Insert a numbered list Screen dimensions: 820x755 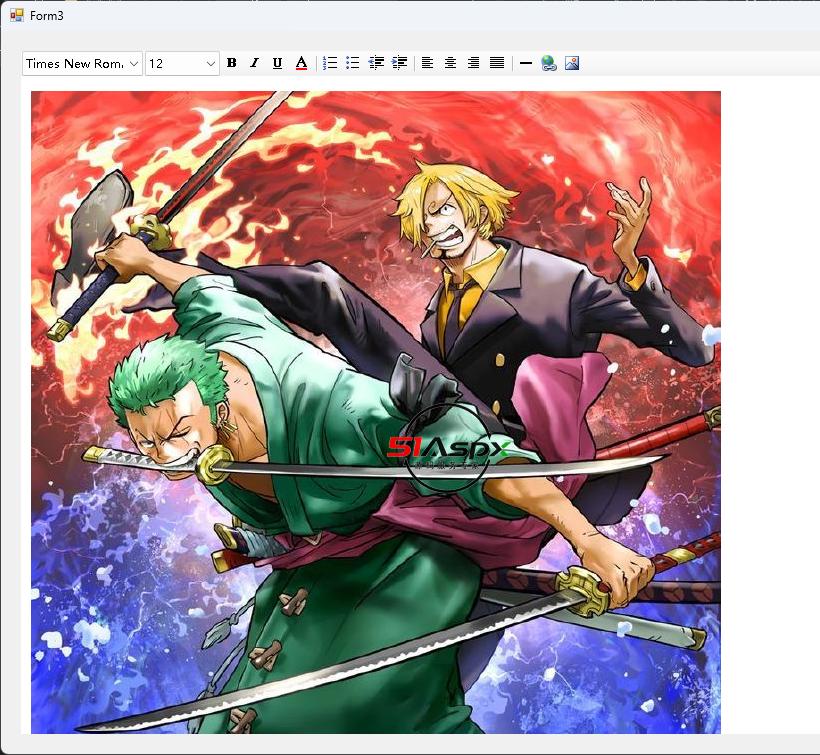(x=330, y=63)
